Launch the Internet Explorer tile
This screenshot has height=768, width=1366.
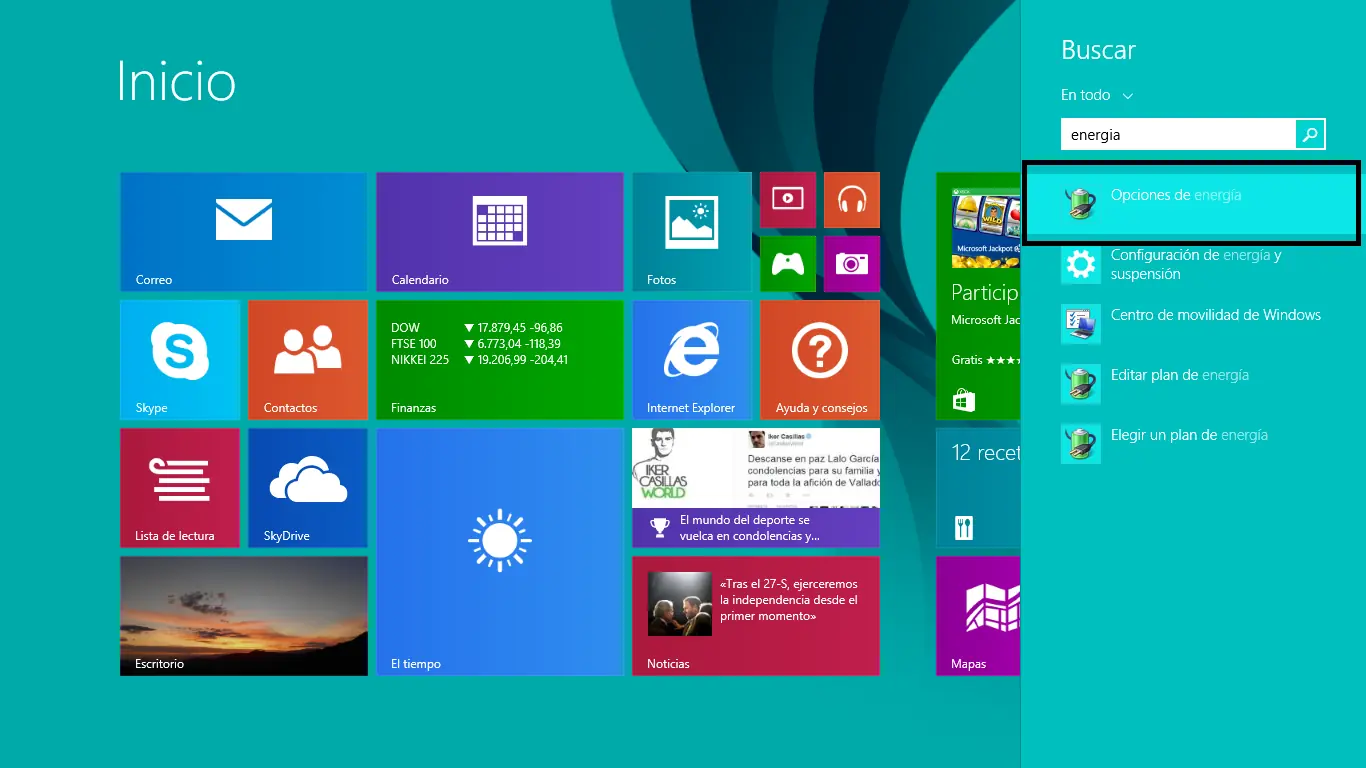pyautogui.click(x=692, y=360)
